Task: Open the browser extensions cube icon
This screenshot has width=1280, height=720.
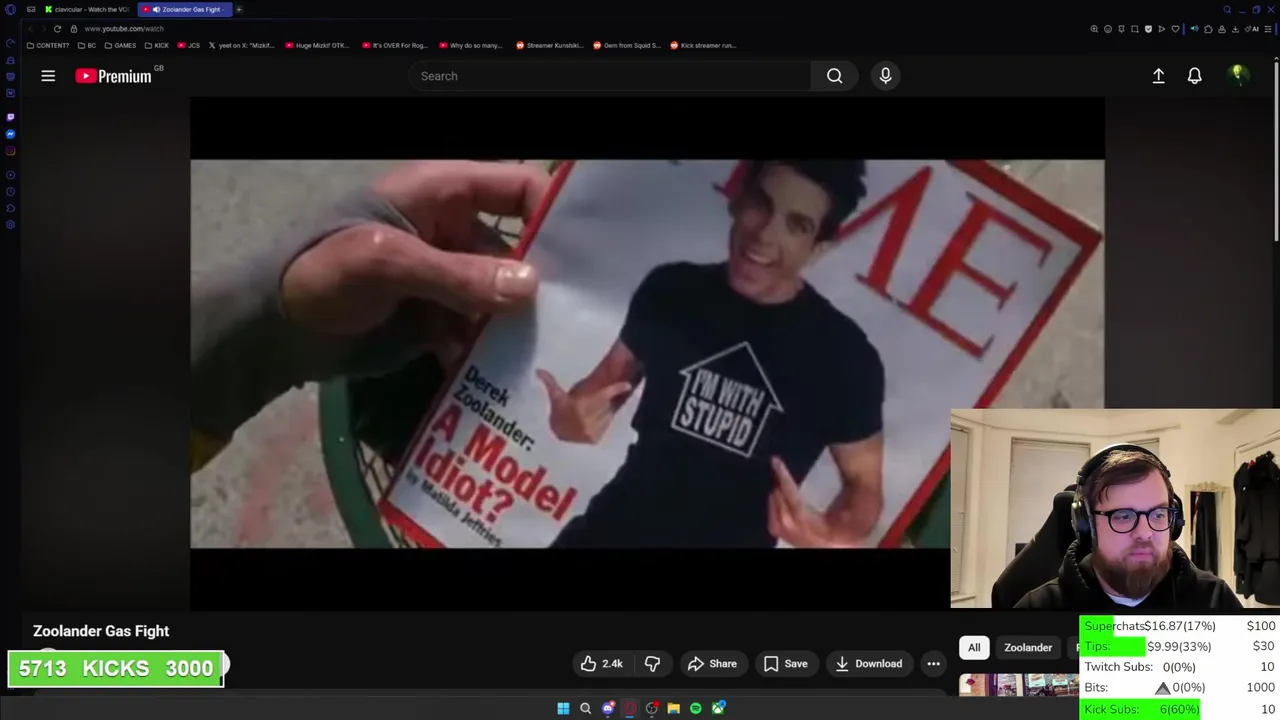Action: pyautogui.click(x=1208, y=29)
